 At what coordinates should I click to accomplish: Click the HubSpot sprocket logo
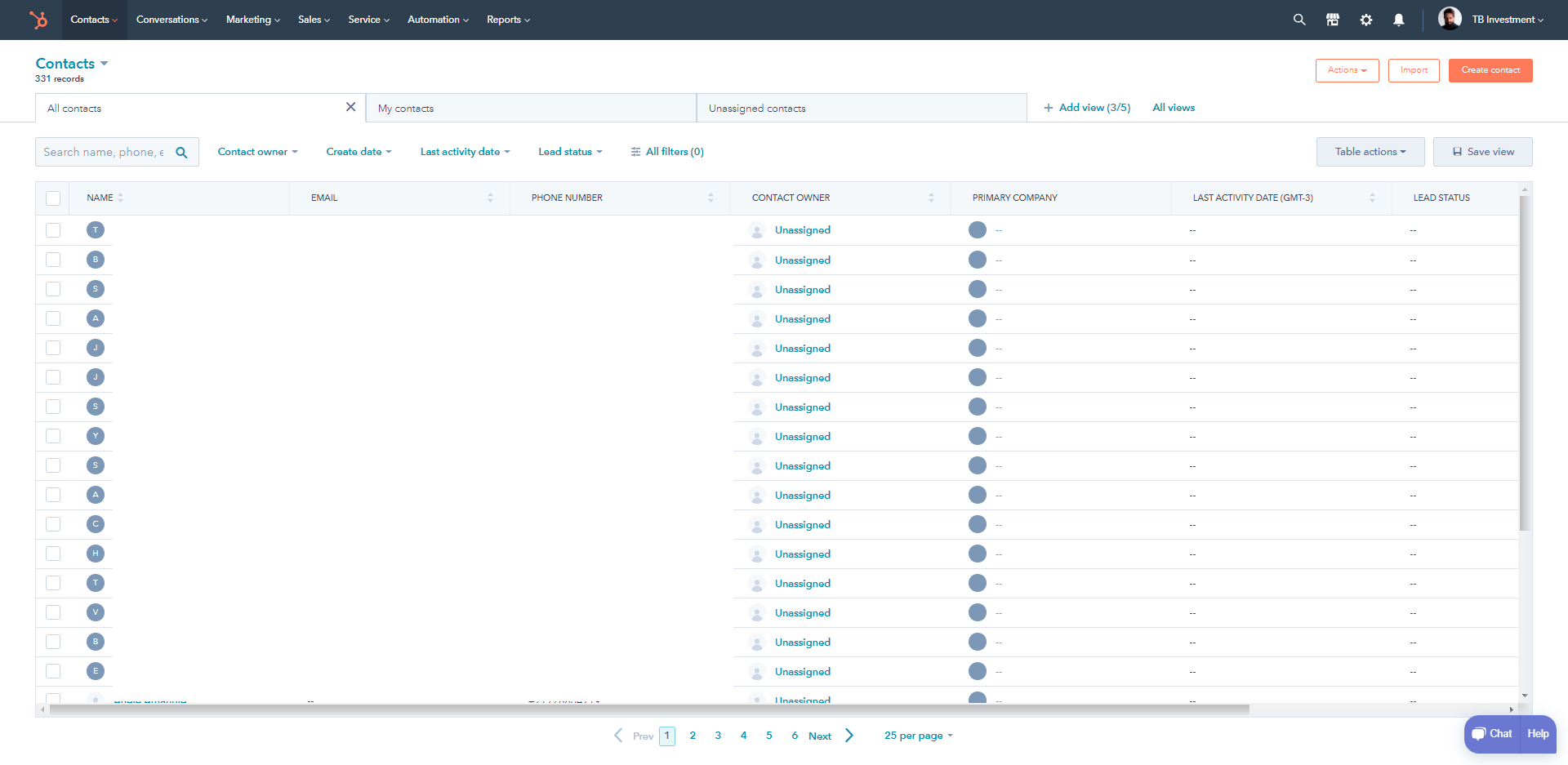tap(38, 20)
